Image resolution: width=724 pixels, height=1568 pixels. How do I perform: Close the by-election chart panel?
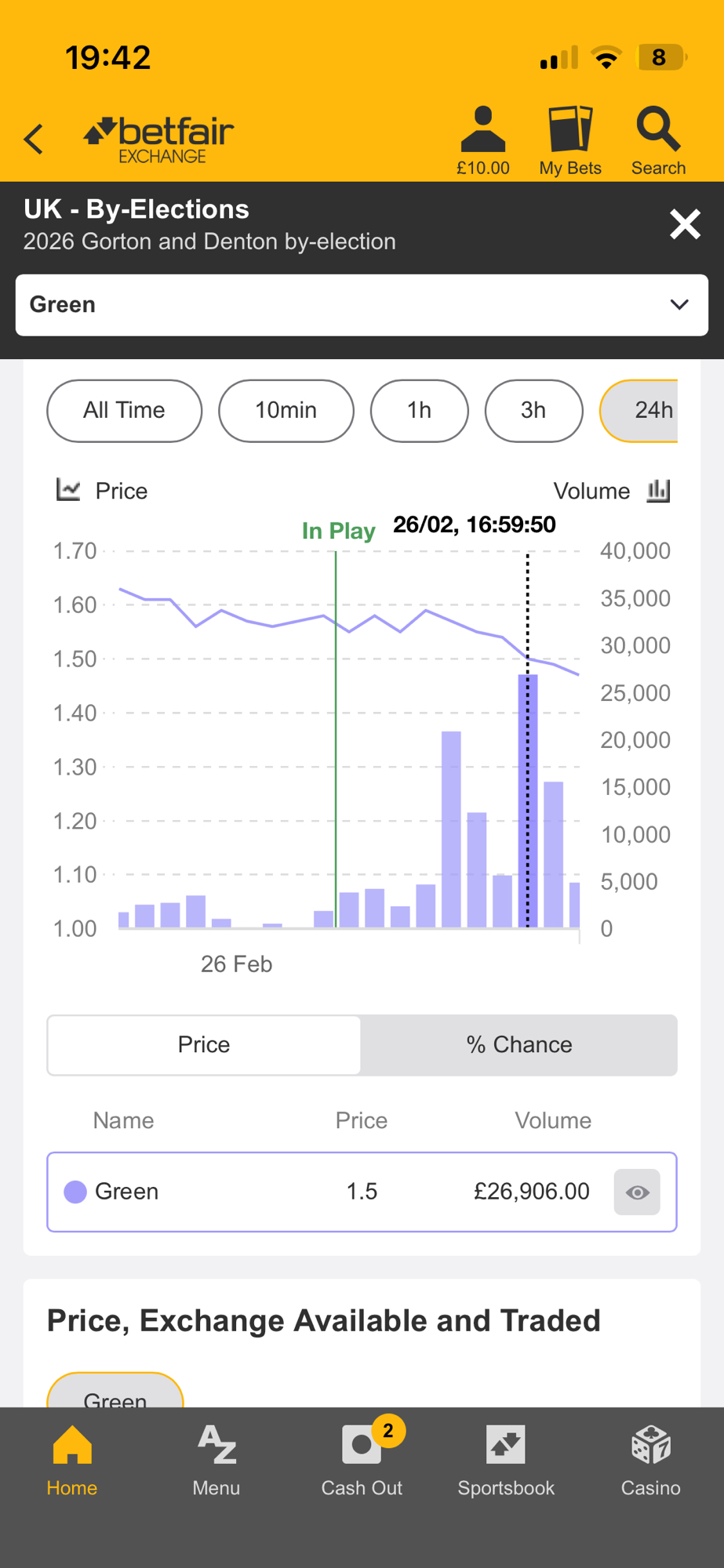[x=684, y=224]
